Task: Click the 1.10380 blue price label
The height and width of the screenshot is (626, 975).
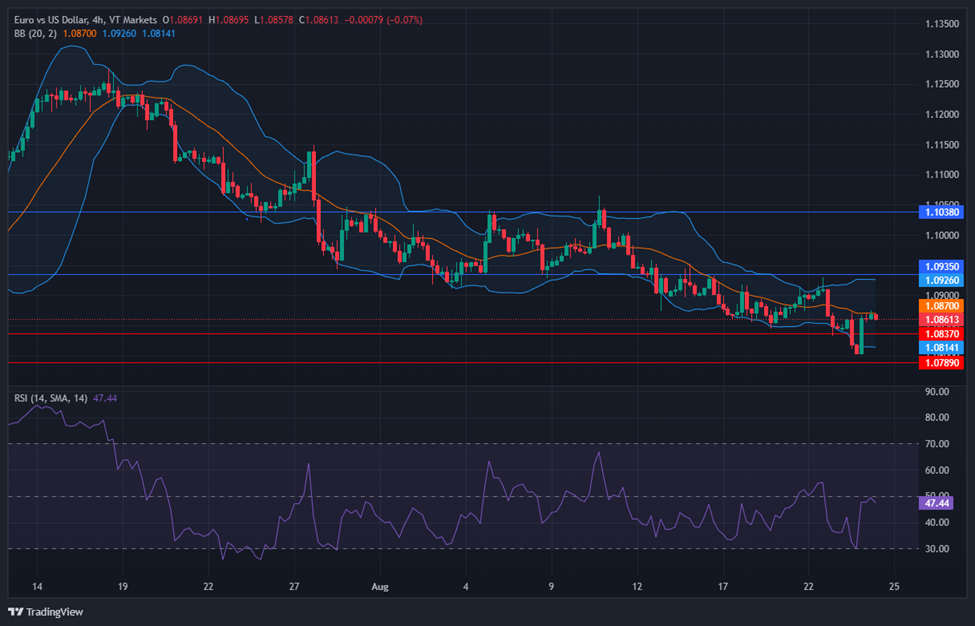Action: pos(943,212)
